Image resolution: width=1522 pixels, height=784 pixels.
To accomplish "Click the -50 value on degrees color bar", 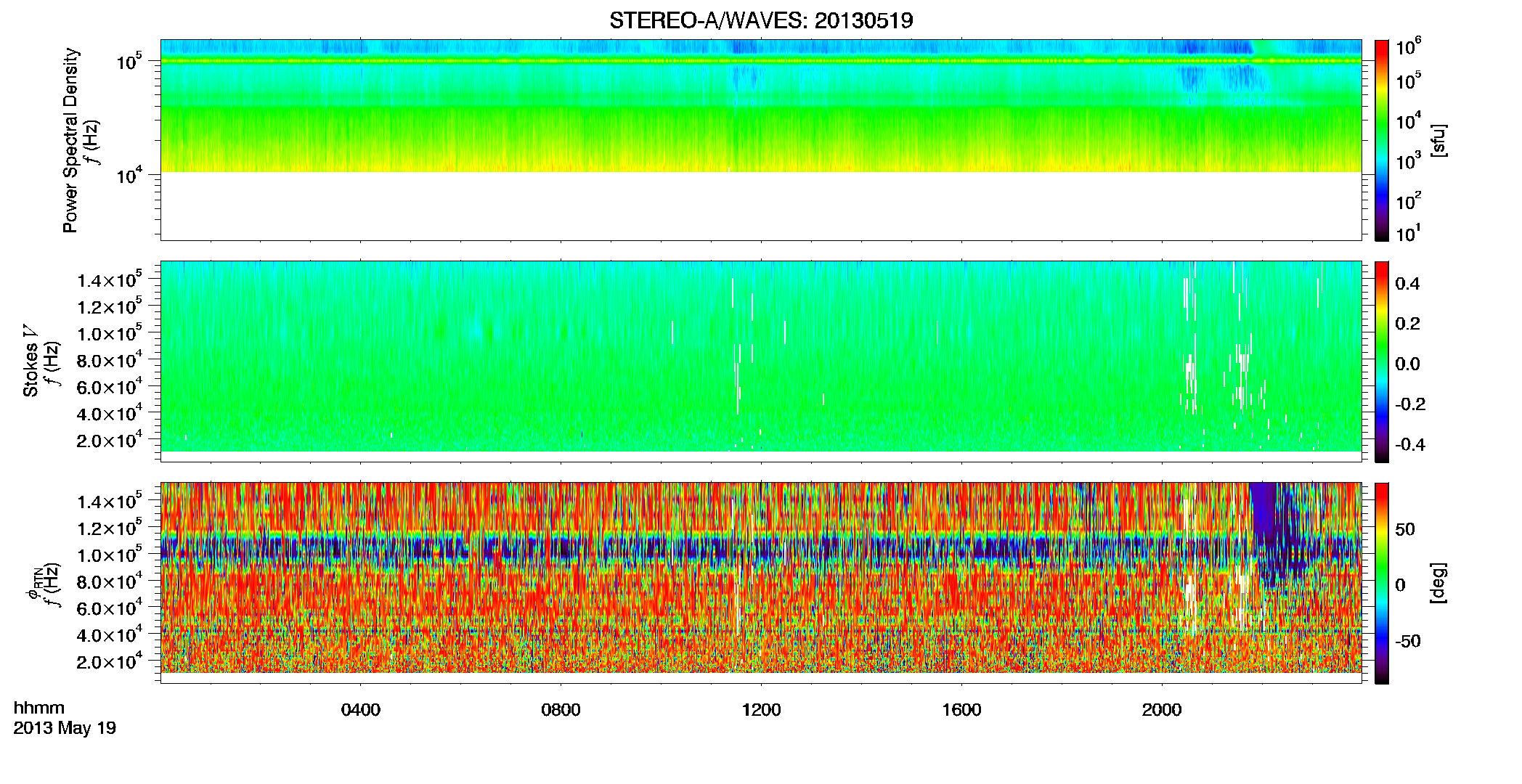I will 1407,642.
